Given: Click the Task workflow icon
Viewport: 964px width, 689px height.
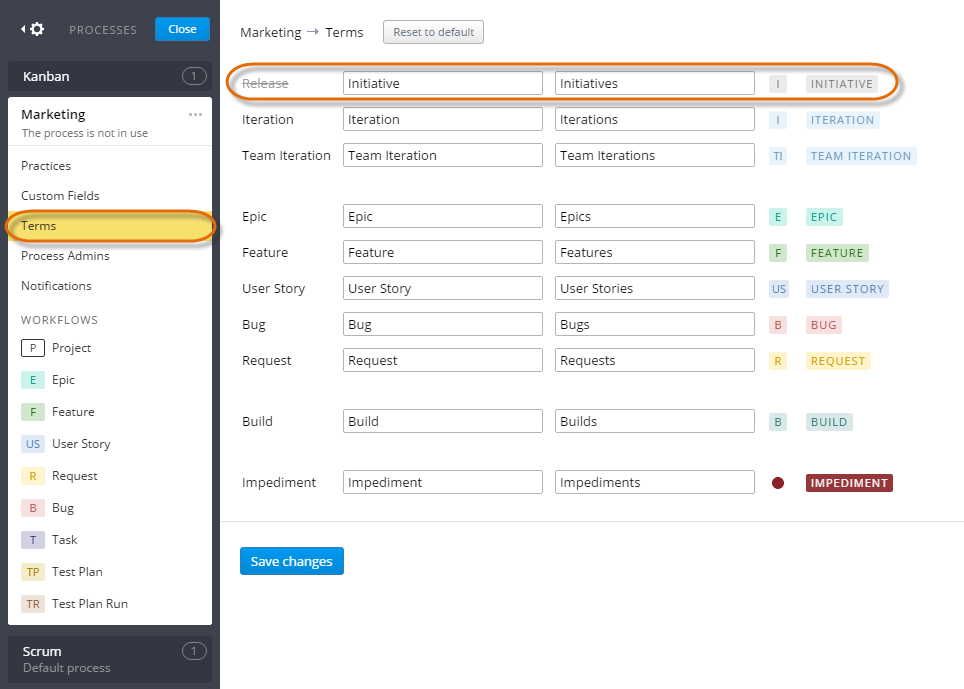Looking at the screenshot, I should 31,539.
